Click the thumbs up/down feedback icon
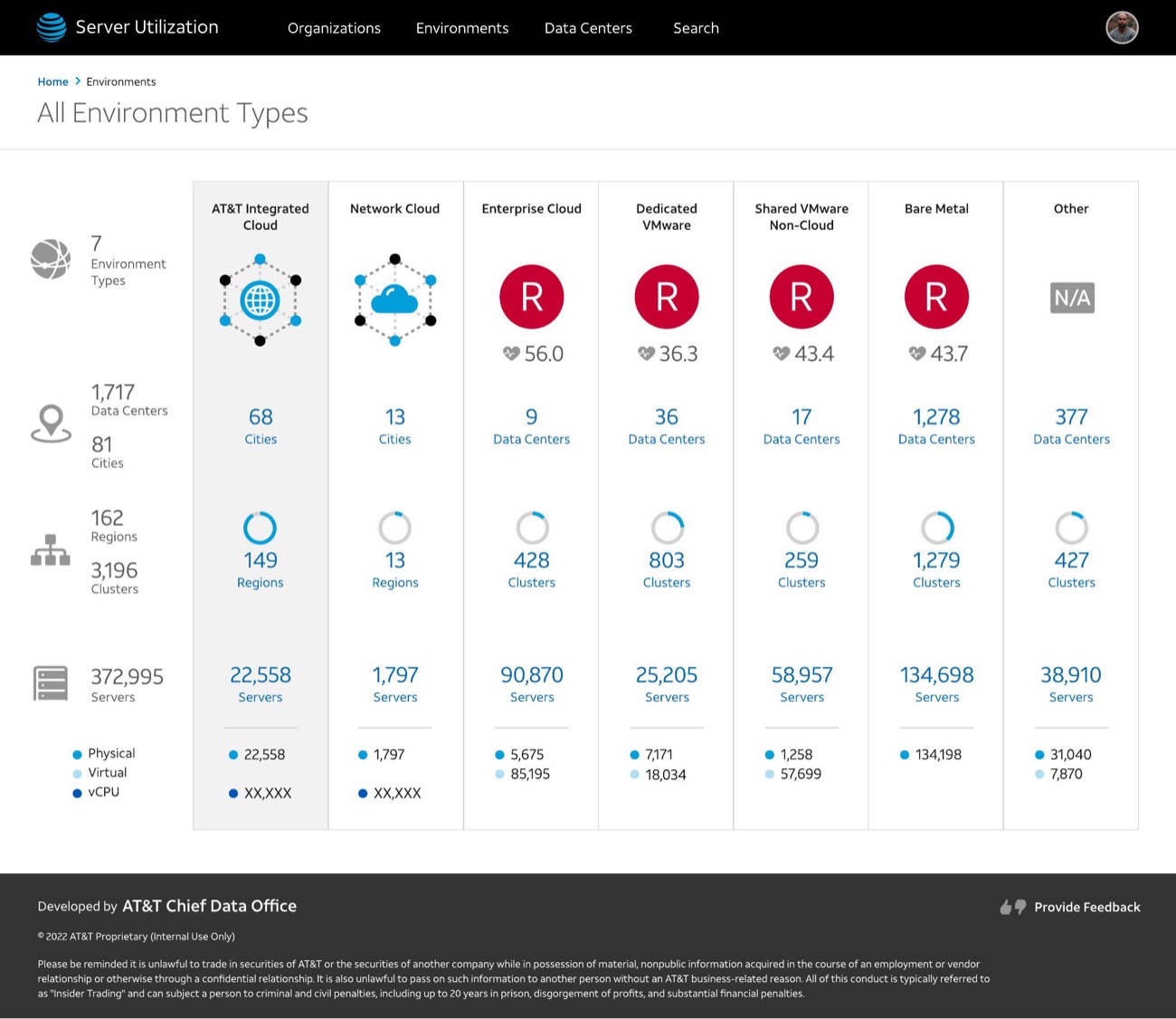 [x=1012, y=907]
